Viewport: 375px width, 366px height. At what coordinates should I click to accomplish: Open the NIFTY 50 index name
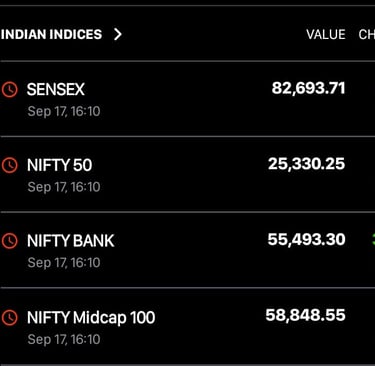point(59,165)
